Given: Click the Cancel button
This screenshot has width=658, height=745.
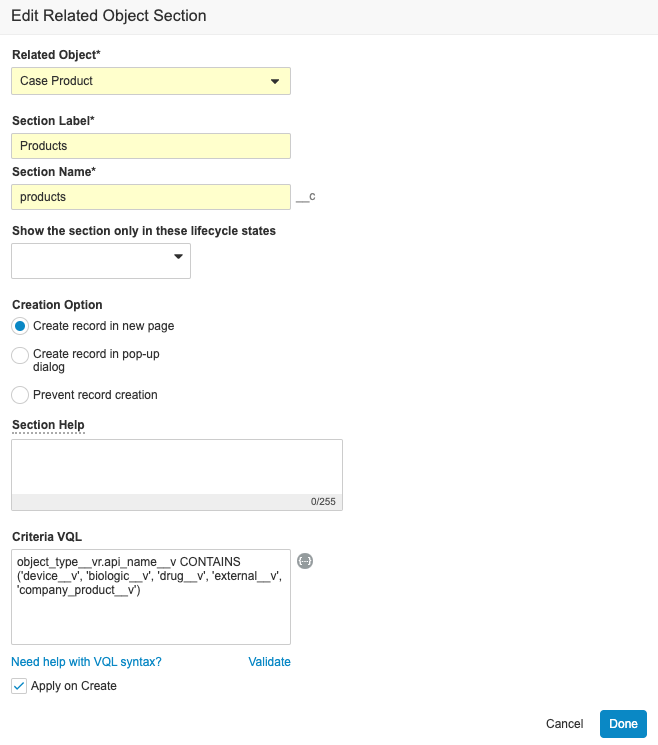Looking at the screenshot, I should [x=564, y=724].
